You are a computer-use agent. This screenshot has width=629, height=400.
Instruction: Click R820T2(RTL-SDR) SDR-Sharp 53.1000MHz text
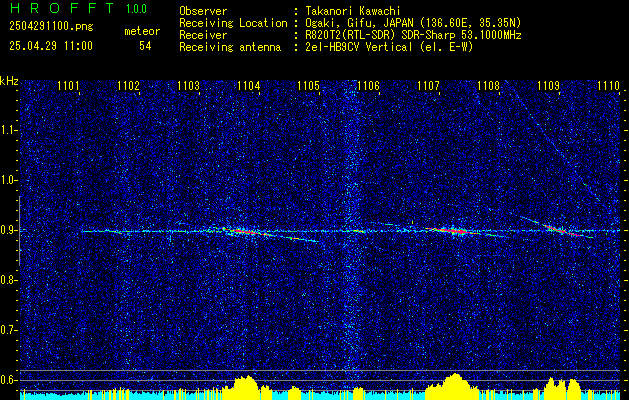coord(413,35)
